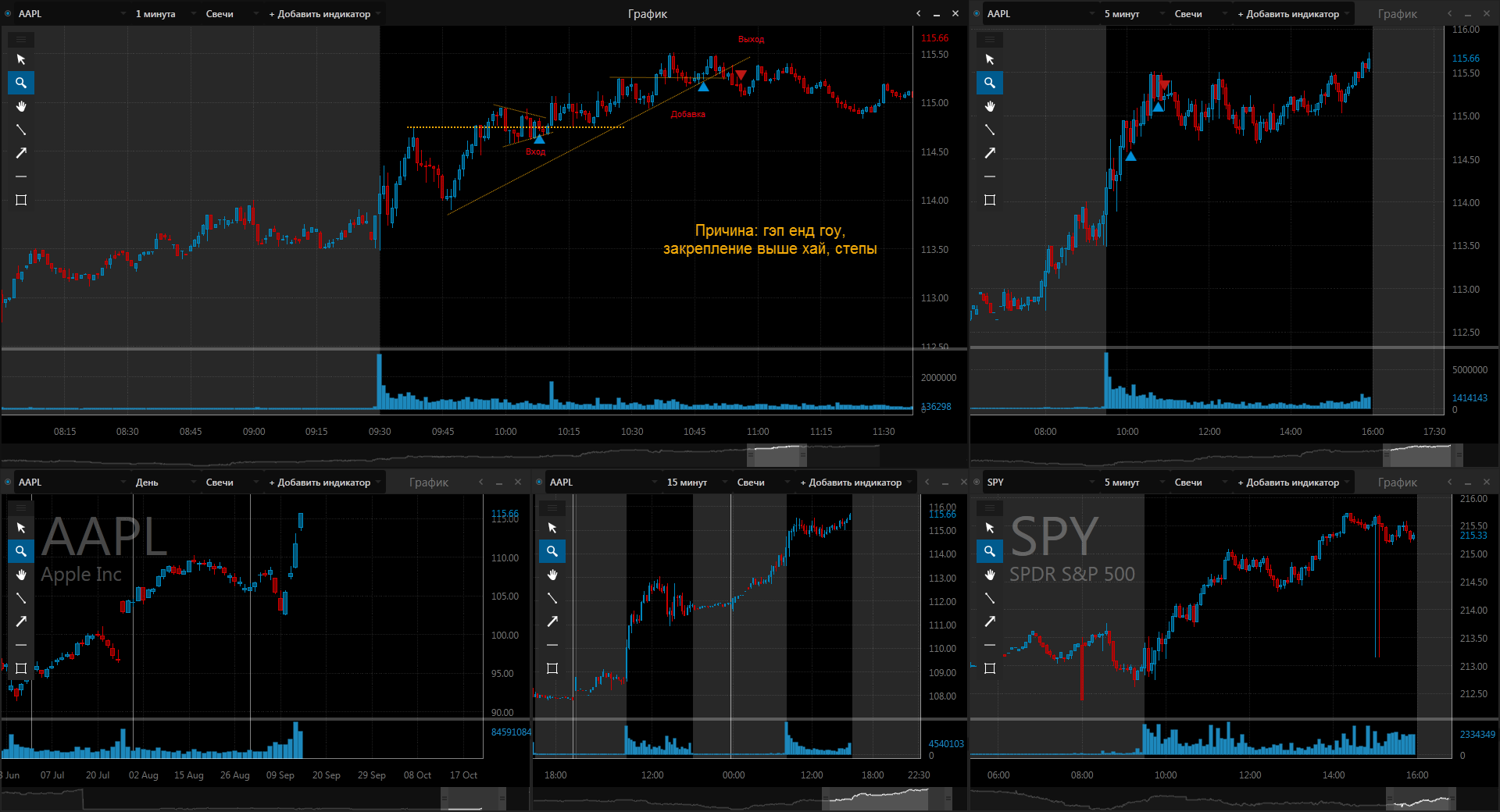Pick the line tool in AAPL 15 минут chart
The image size is (1500, 812).
coord(552,598)
